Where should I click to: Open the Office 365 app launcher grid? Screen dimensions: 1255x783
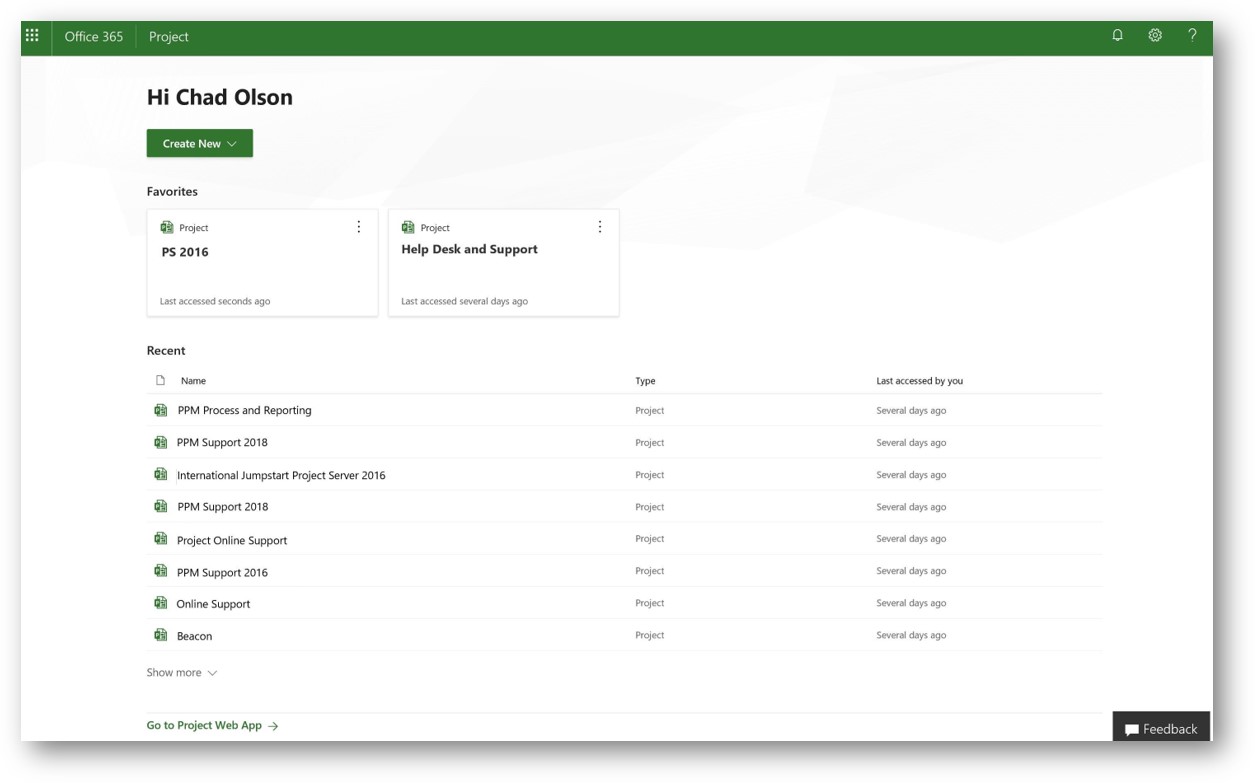(x=32, y=36)
